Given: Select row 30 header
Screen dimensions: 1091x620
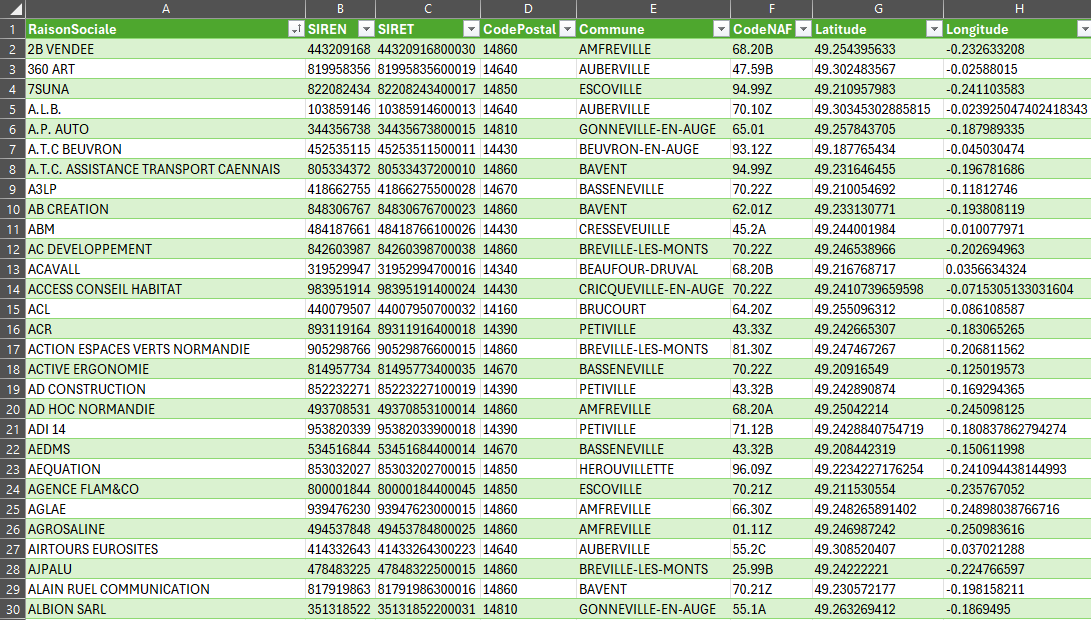Looking at the screenshot, I should pos(13,609).
